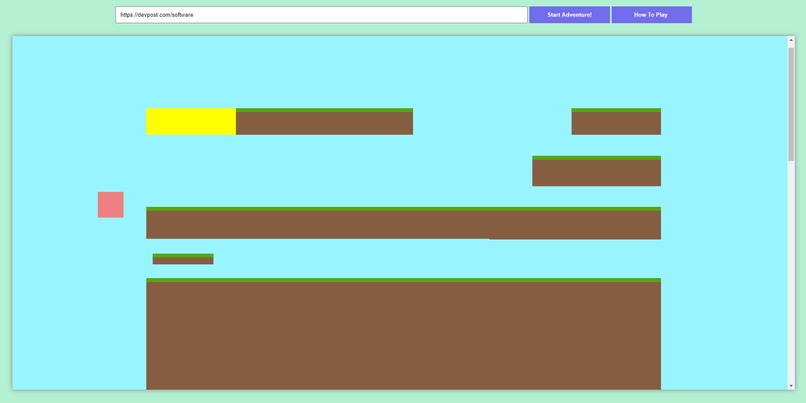Click the scrollbar down arrow
806x403 pixels.
(791, 386)
